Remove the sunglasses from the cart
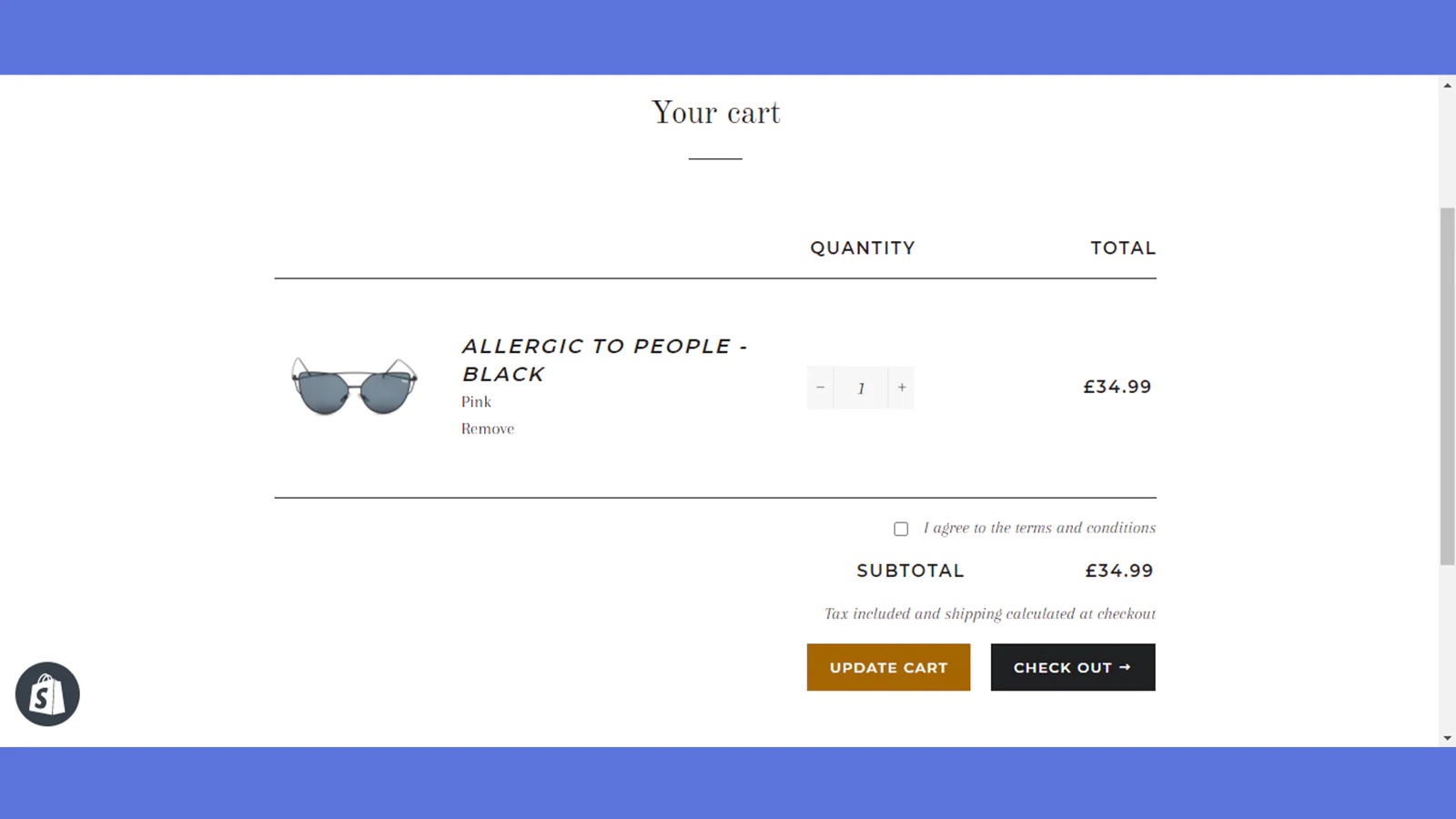This screenshot has width=1456, height=819. tap(487, 429)
